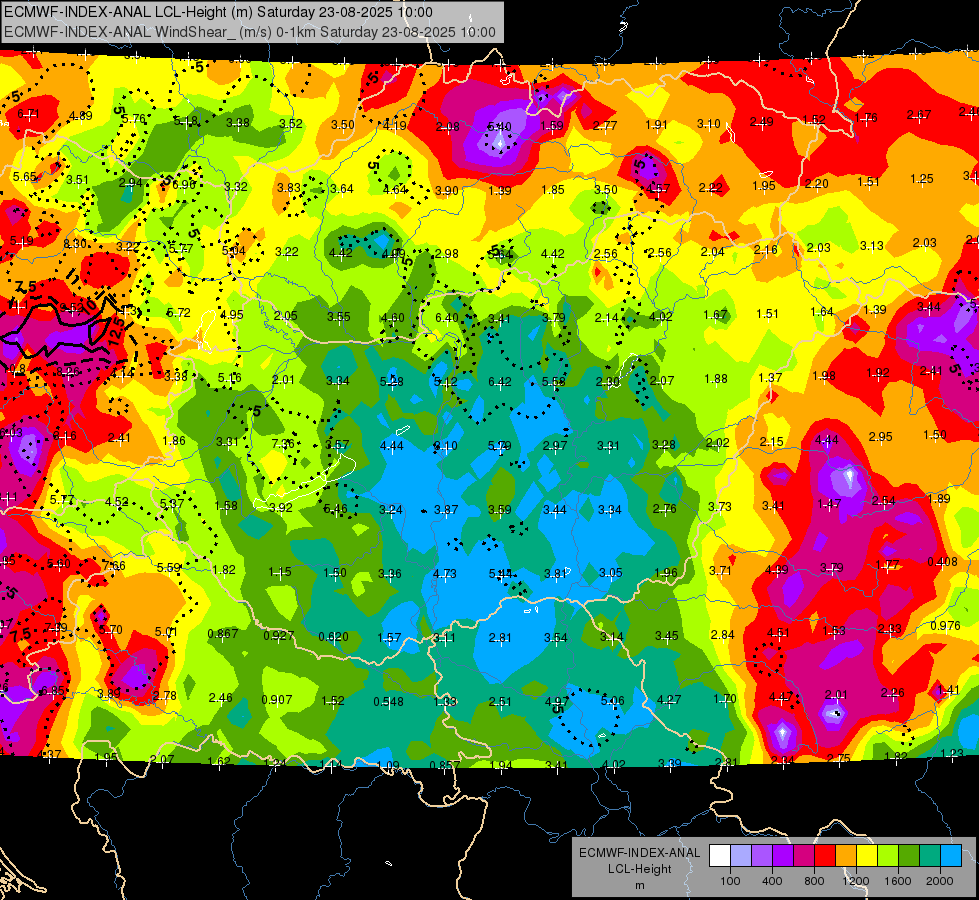This screenshot has height=900, width=979.
Task: Click the teal legend swatch
Action: 930,856
